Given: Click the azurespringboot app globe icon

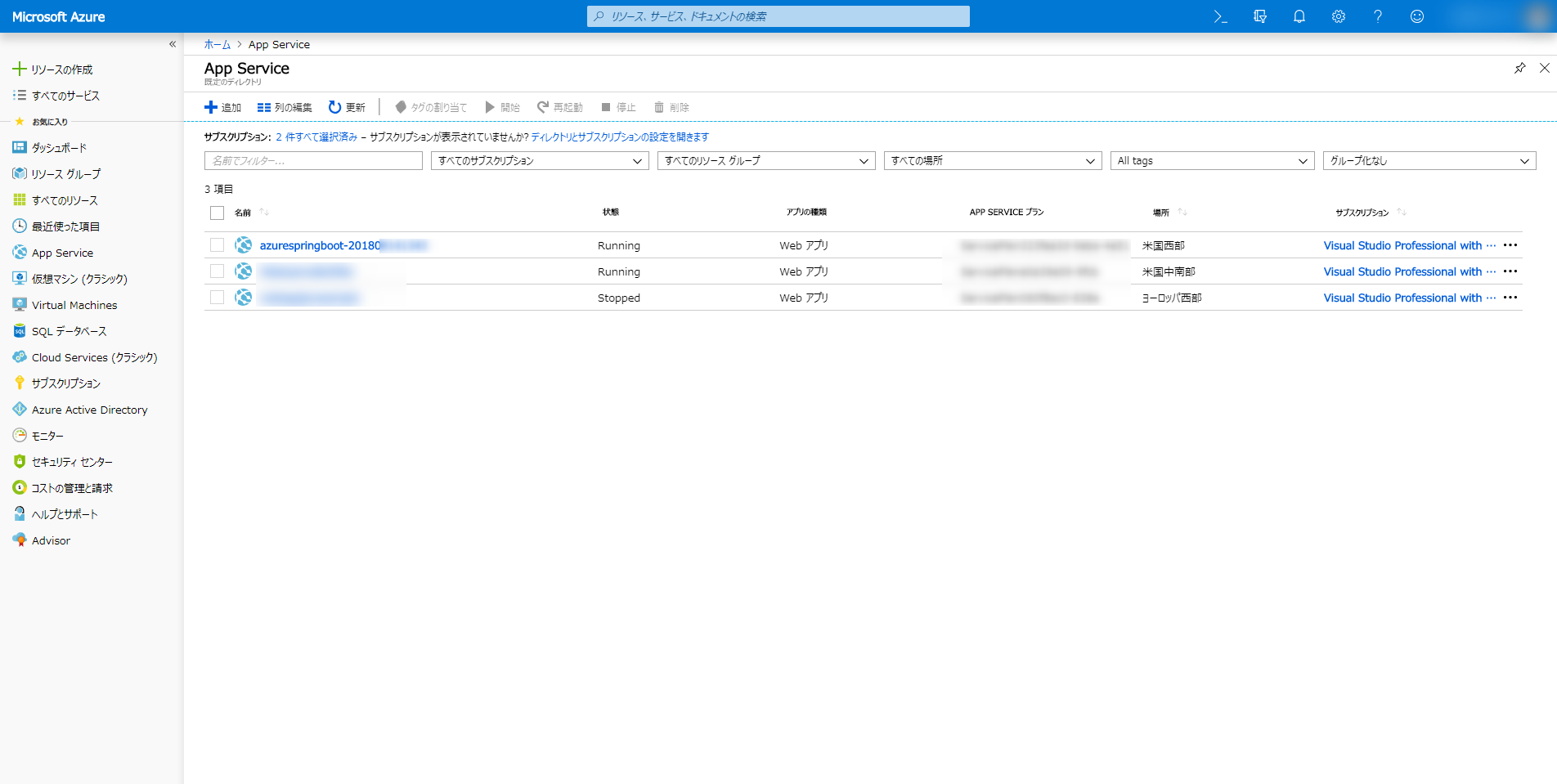Looking at the screenshot, I should 243,244.
